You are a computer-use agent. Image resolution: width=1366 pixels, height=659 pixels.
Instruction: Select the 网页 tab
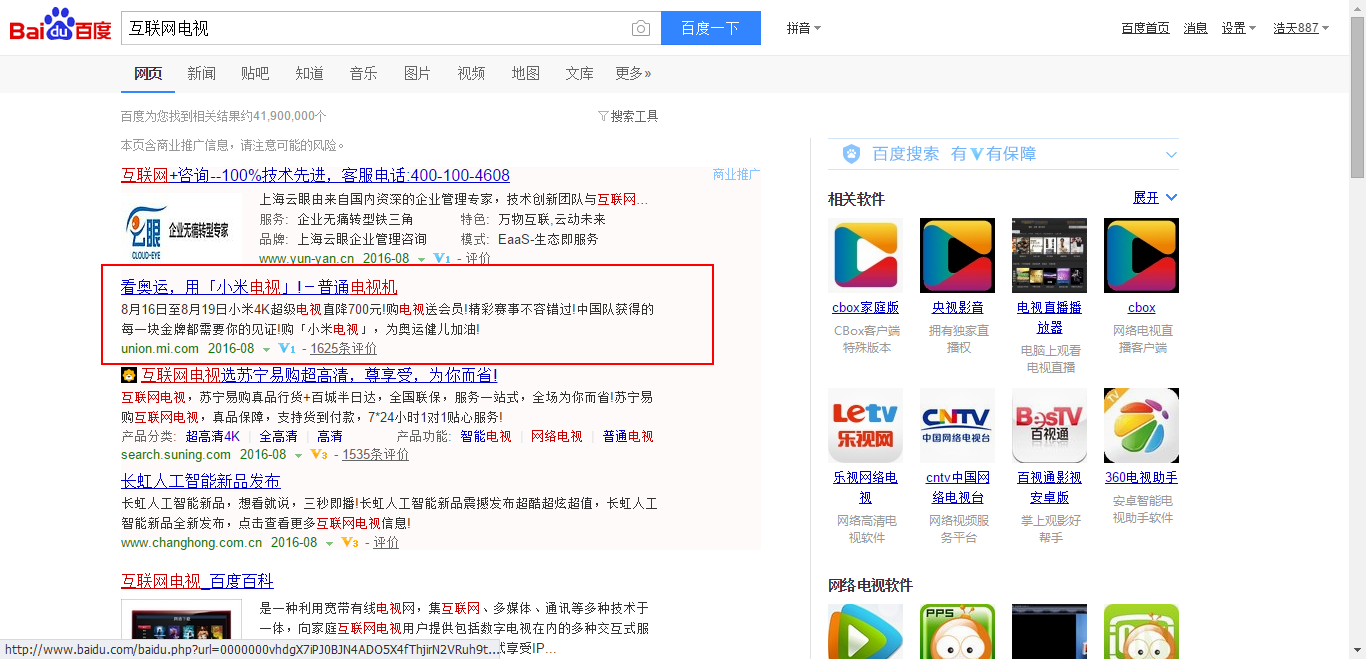(148, 73)
